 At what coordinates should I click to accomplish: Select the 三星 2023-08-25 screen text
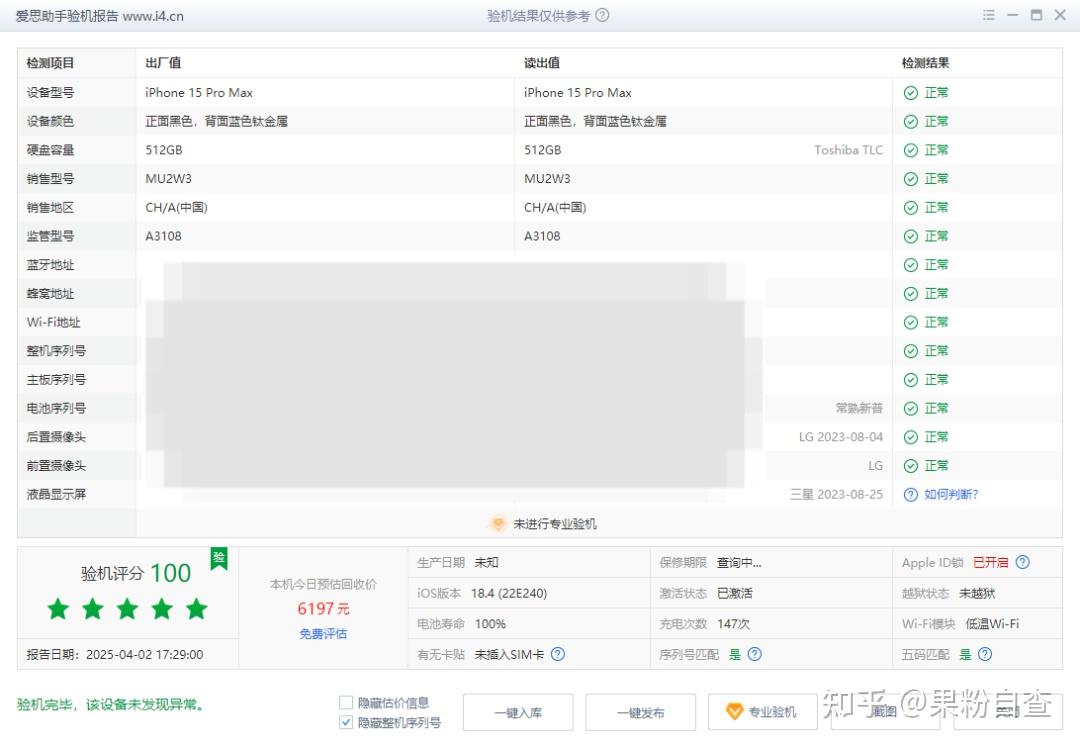[x=836, y=494]
